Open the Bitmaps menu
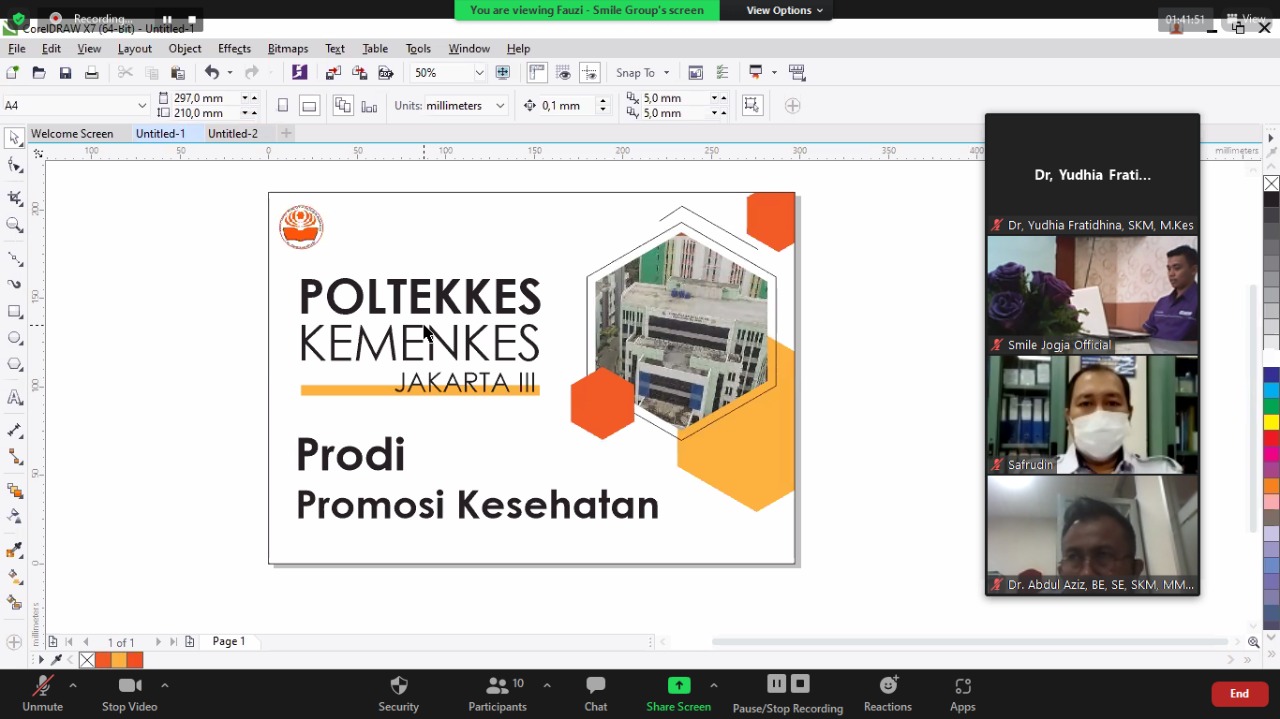The height and width of the screenshot is (719, 1280). pos(287,48)
